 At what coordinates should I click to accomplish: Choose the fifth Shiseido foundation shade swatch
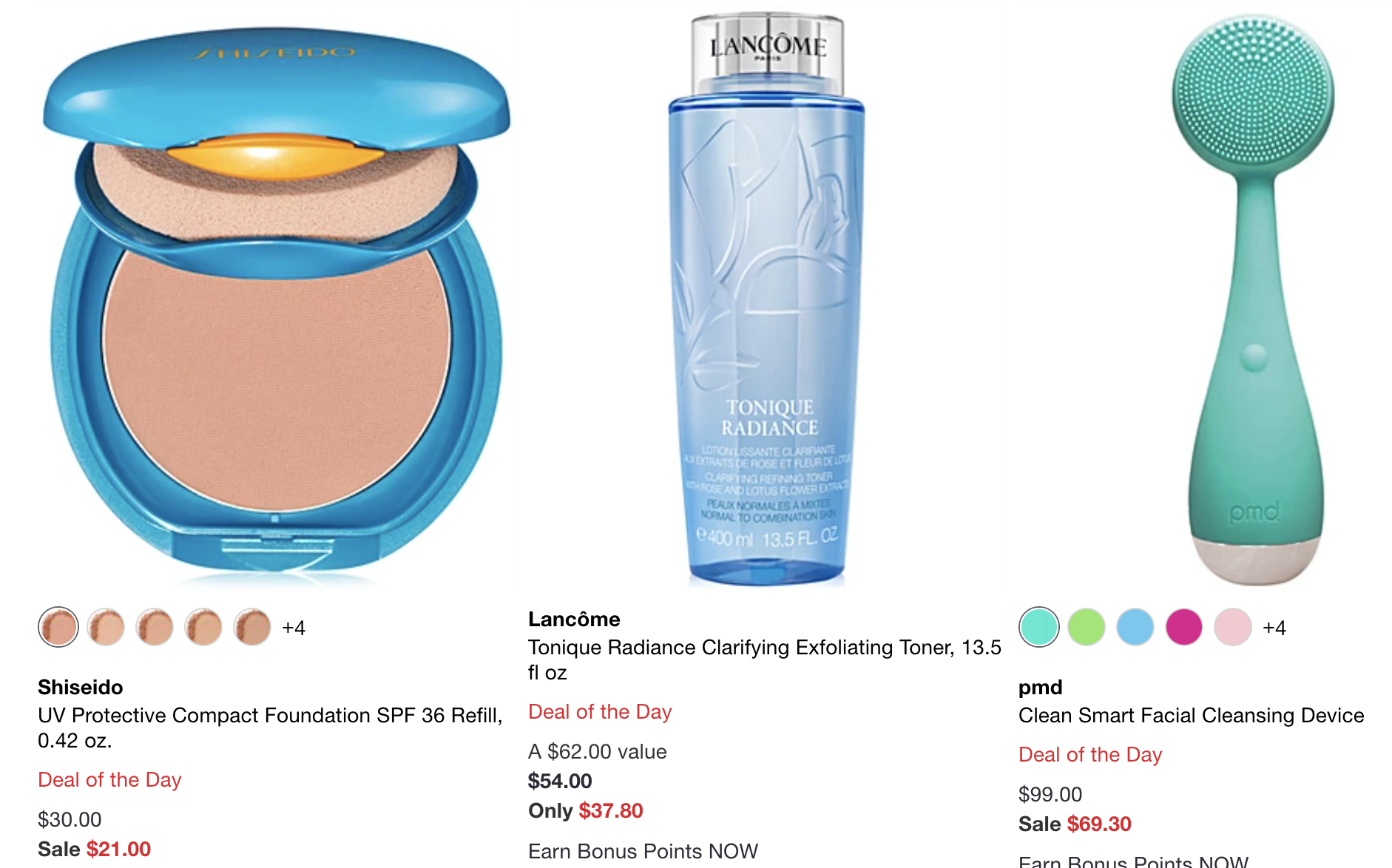pyautogui.click(x=252, y=627)
